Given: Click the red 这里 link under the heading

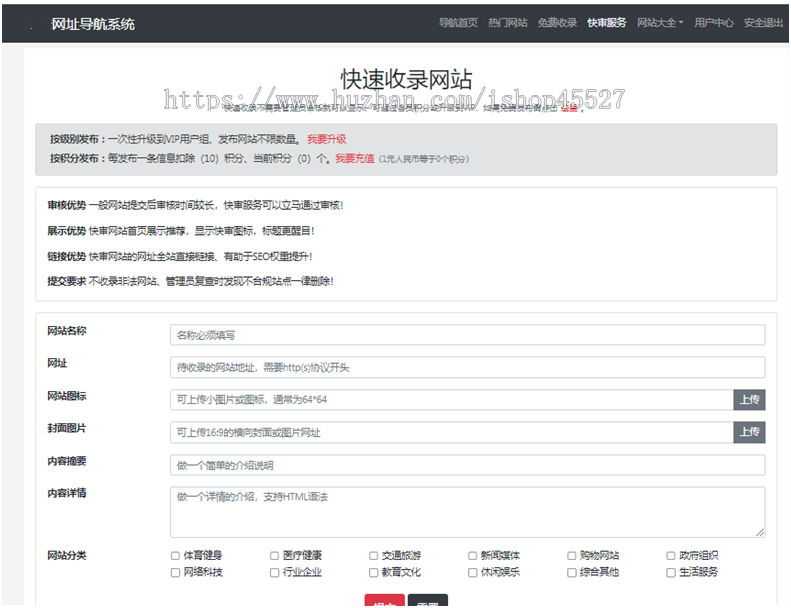Looking at the screenshot, I should pos(569,108).
